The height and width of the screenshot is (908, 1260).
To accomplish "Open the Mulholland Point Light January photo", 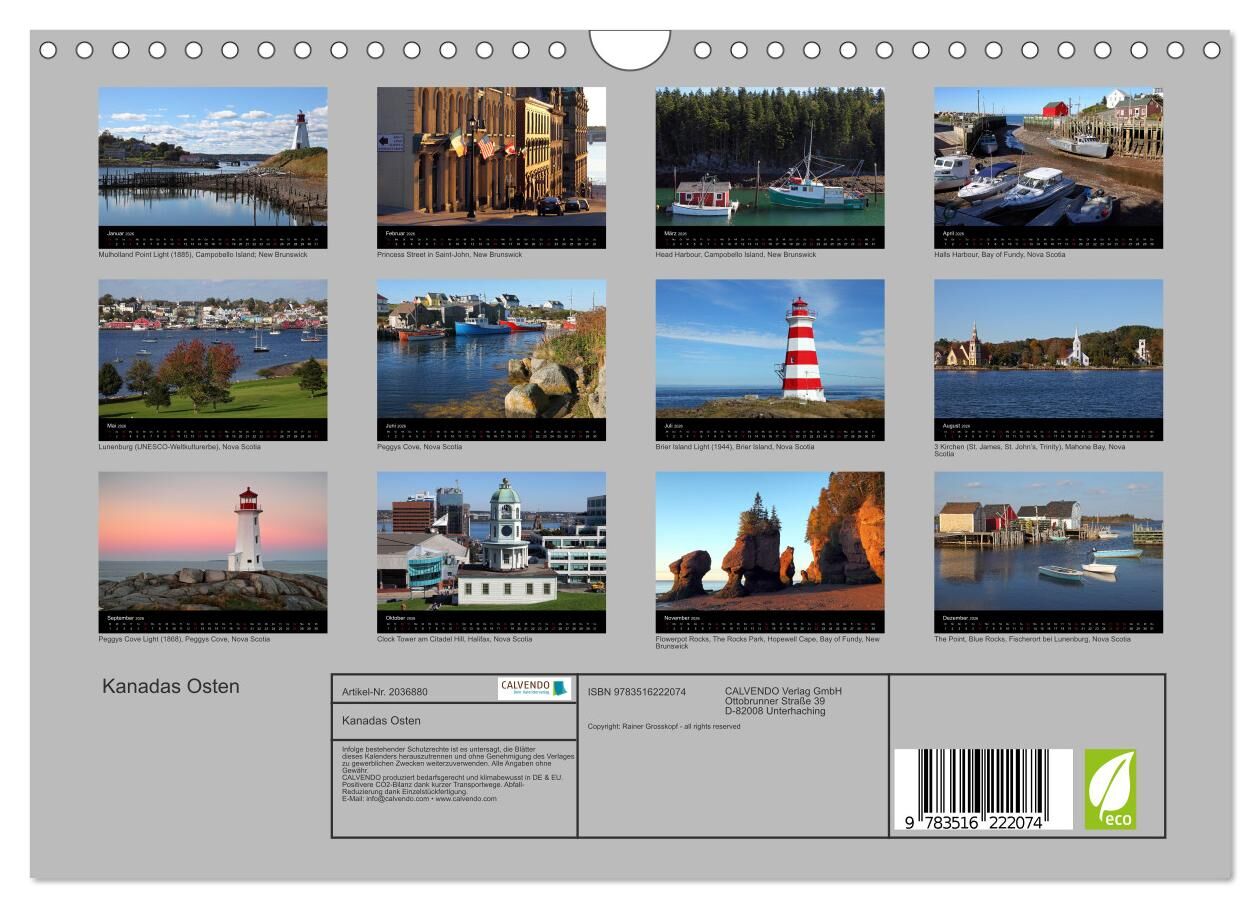I will point(212,156).
